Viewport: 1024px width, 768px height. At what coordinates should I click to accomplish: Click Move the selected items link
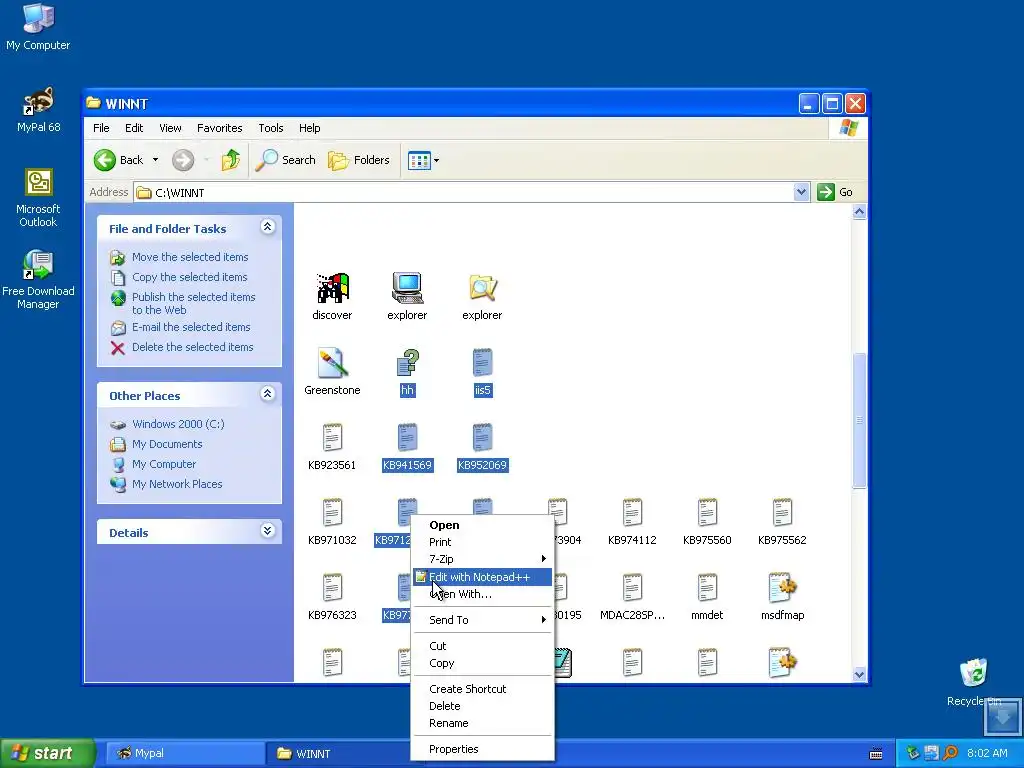tap(190, 257)
